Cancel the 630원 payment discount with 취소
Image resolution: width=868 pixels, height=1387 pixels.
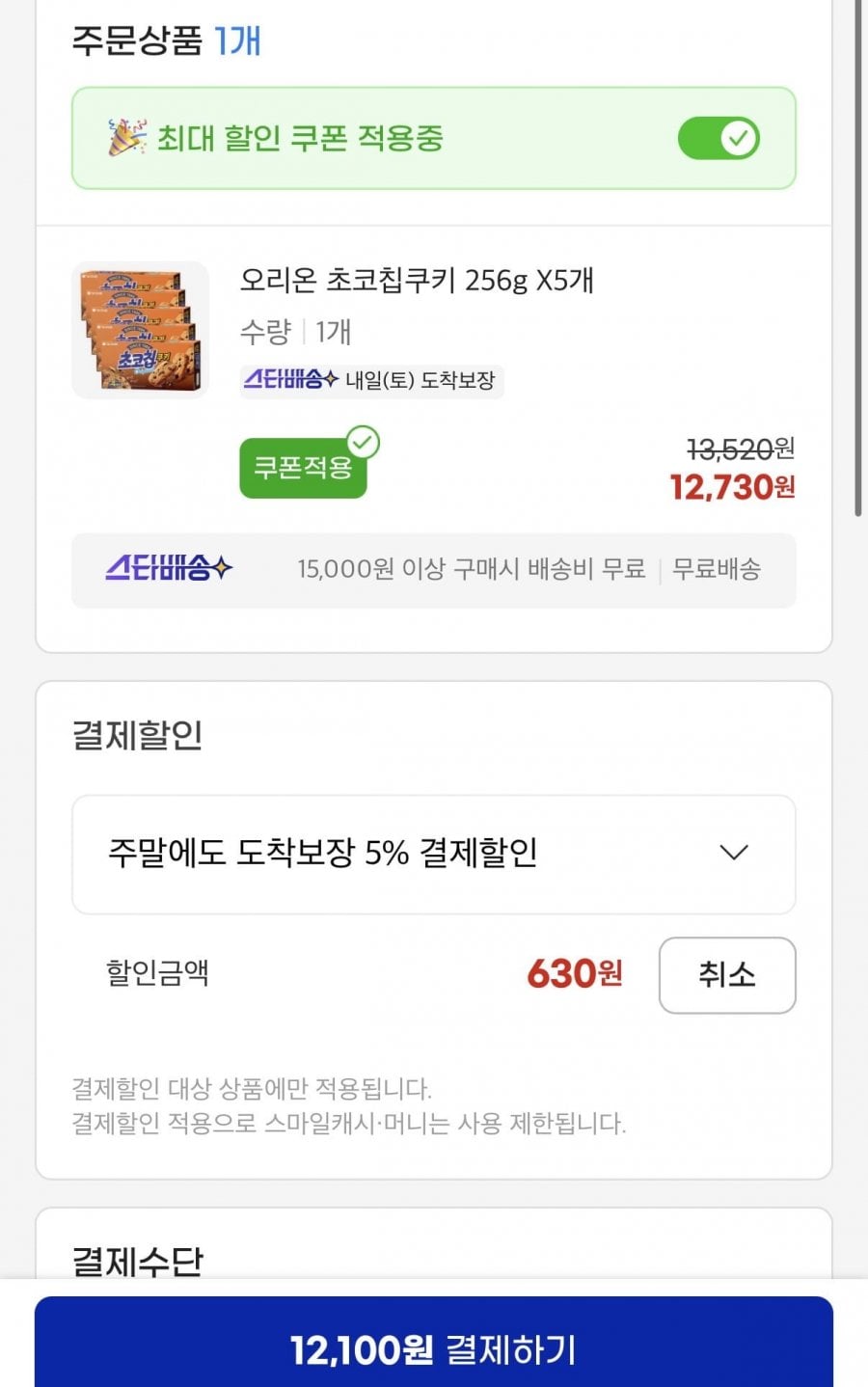click(x=726, y=974)
